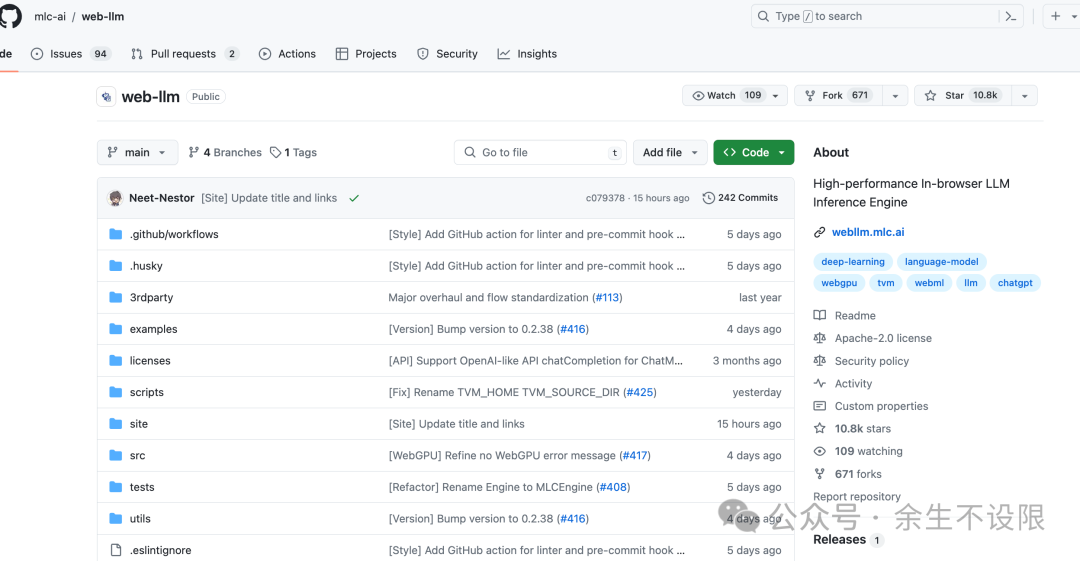Click the src folder icon

[116, 456]
